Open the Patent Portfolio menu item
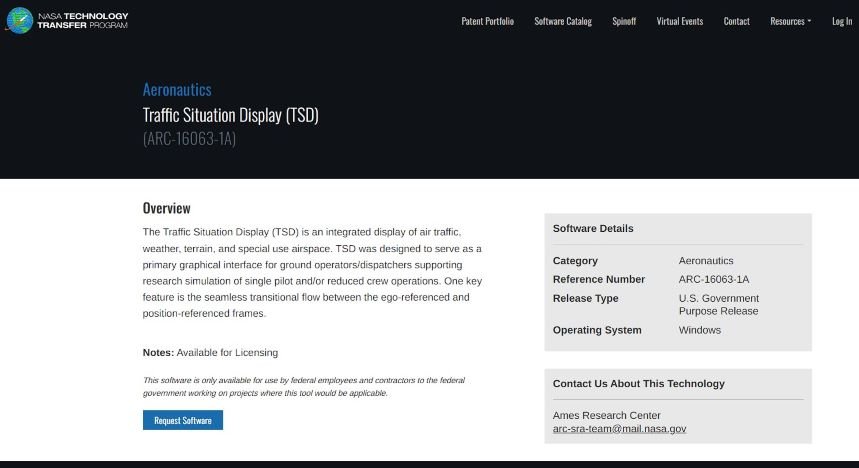The image size is (859, 468). (488, 21)
